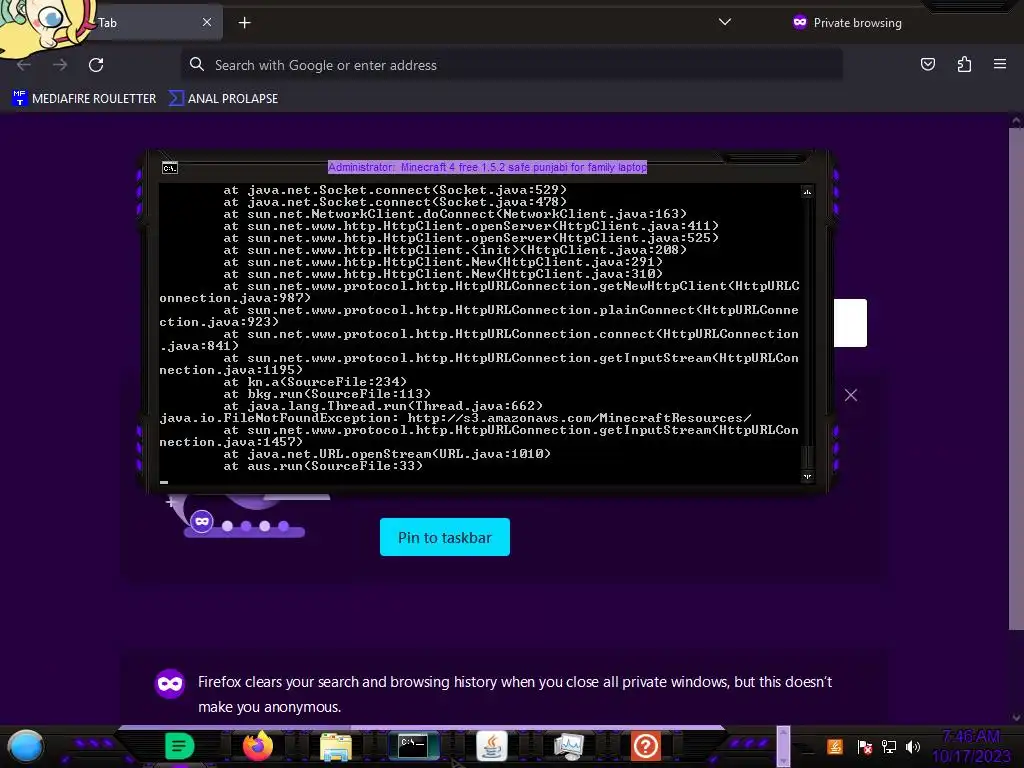Click the volume speaker tray icon
This screenshot has height=768, width=1024.
(x=913, y=746)
